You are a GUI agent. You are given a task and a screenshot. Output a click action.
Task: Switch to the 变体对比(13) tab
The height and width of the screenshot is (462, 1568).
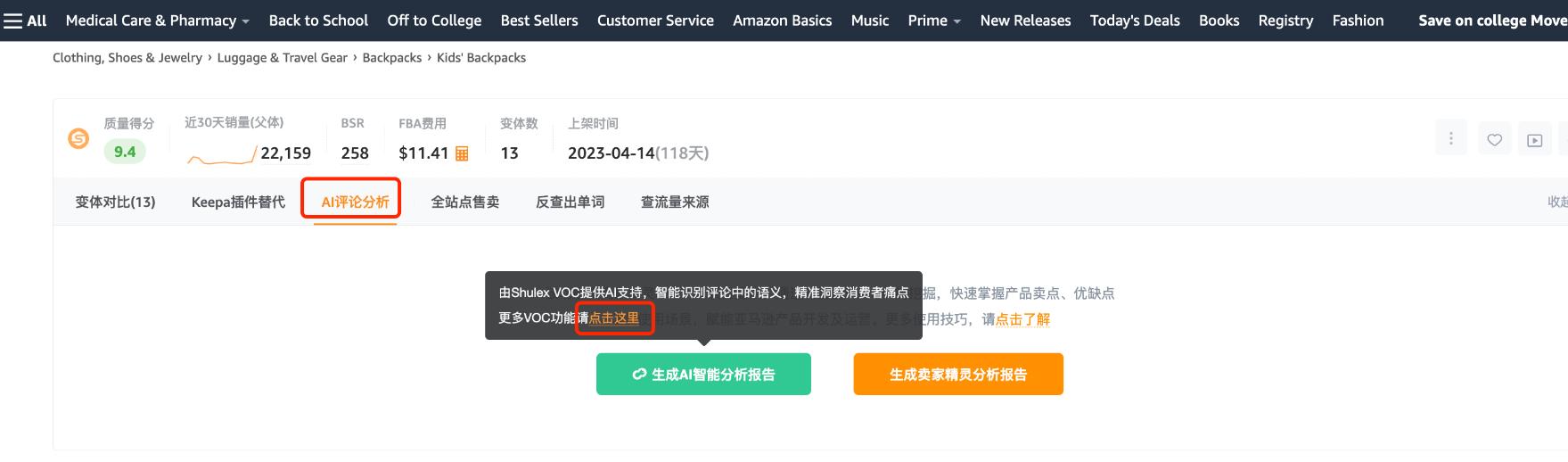[x=115, y=202]
